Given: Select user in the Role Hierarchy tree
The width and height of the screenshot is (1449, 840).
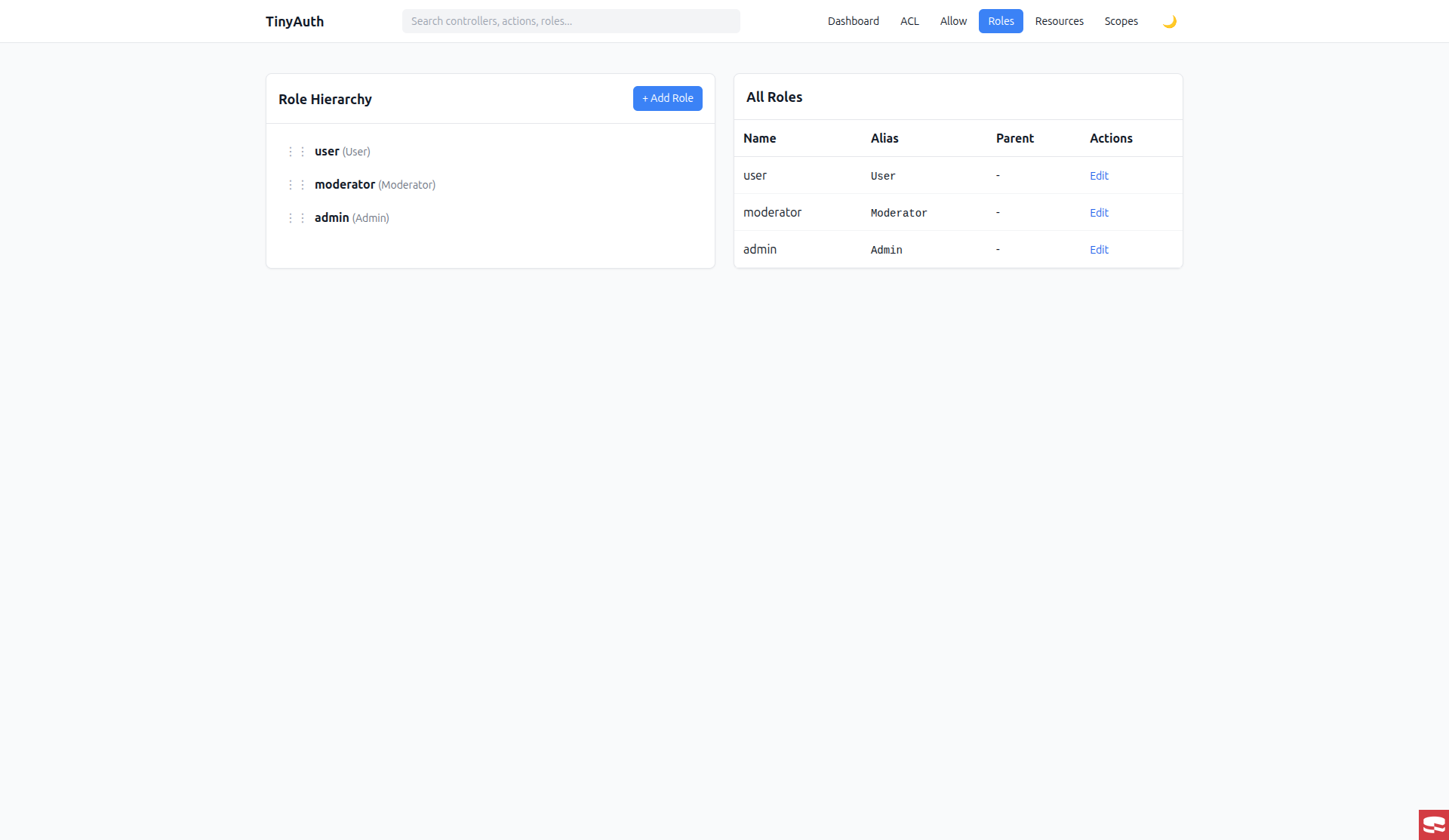Looking at the screenshot, I should (327, 152).
